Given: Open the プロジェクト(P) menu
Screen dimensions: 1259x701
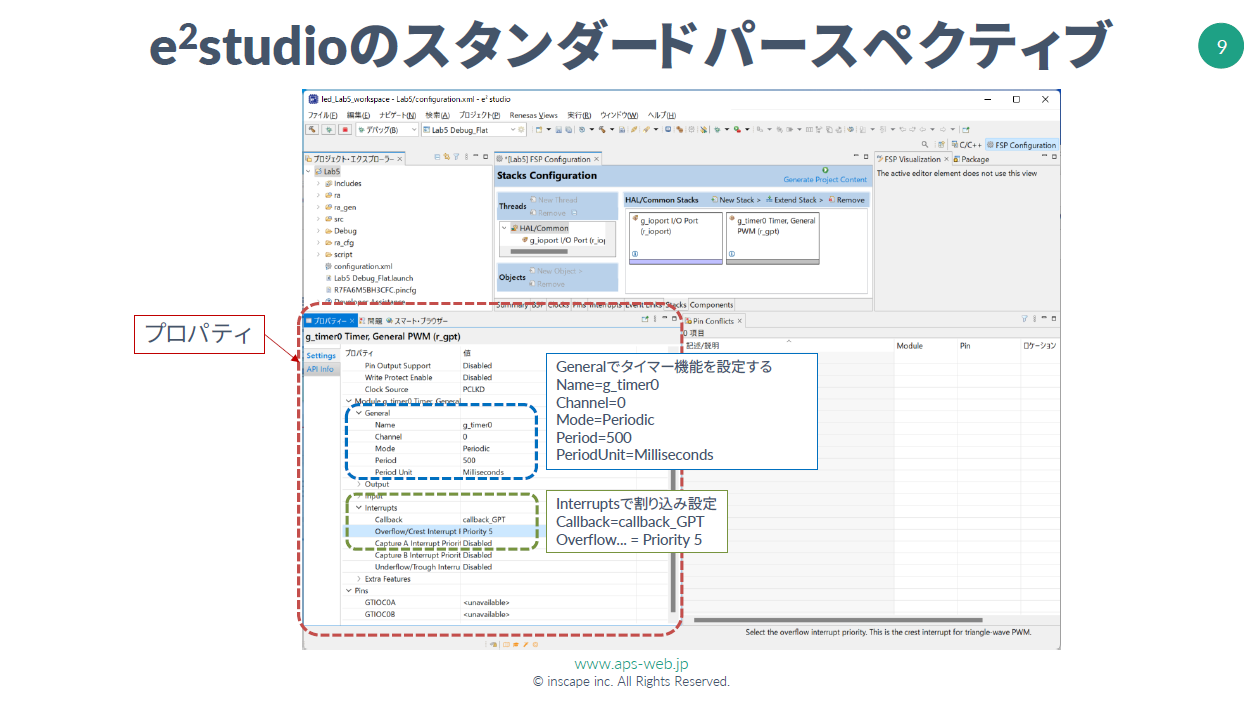Looking at the screenshot, I should [479, 115].
